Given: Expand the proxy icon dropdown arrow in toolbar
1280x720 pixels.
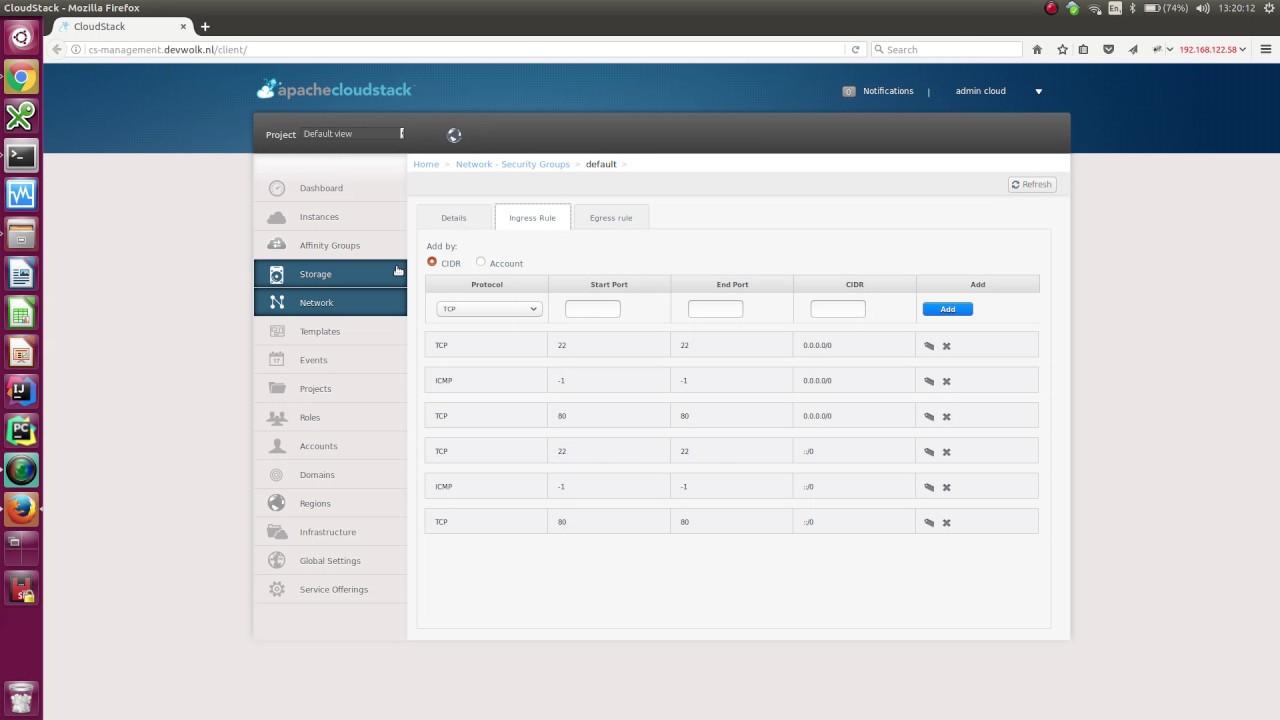Looking at the screenshot, I should click(1169, 50).
